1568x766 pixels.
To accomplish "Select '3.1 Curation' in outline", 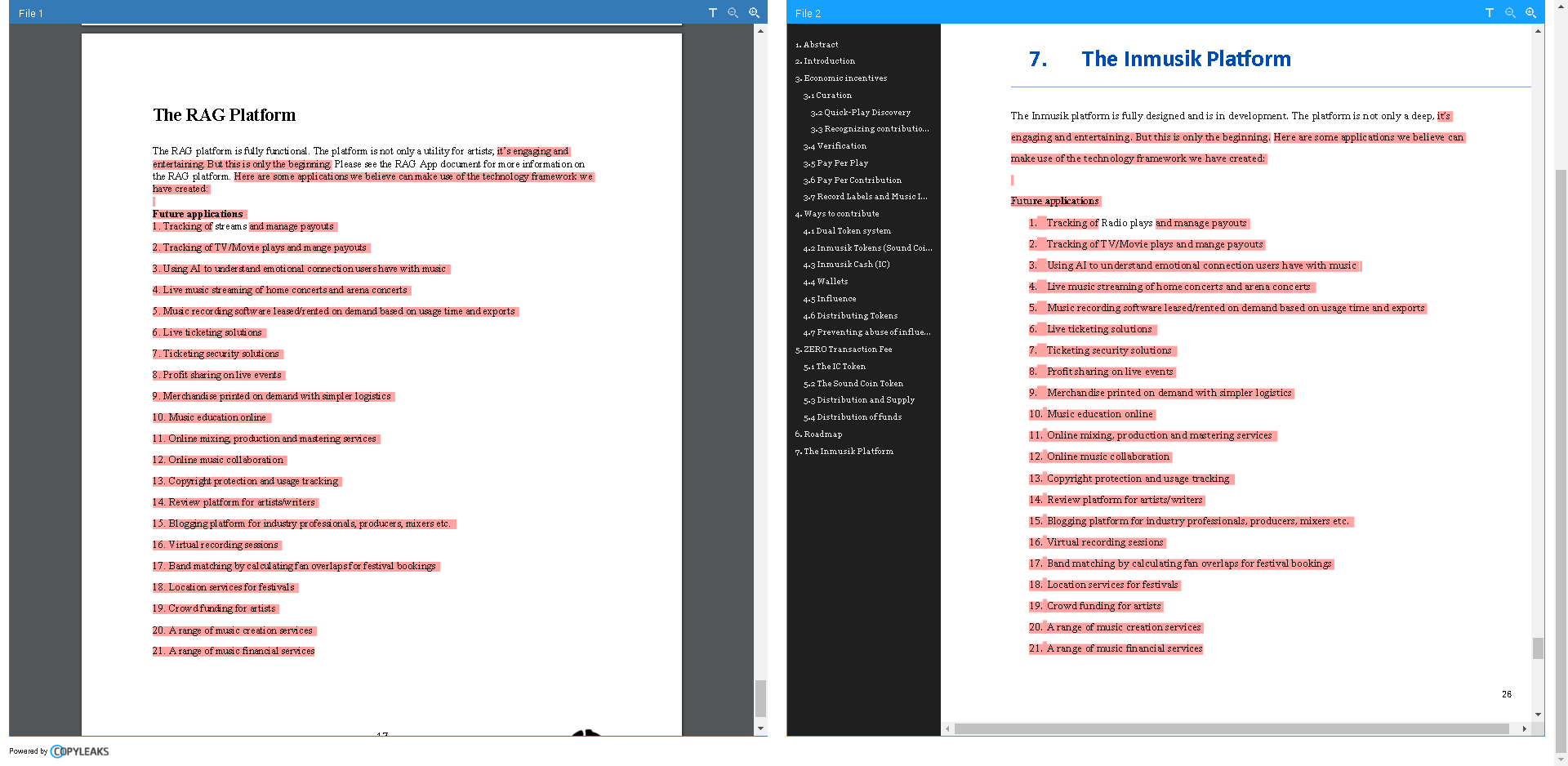I will (x=827, y=96).
